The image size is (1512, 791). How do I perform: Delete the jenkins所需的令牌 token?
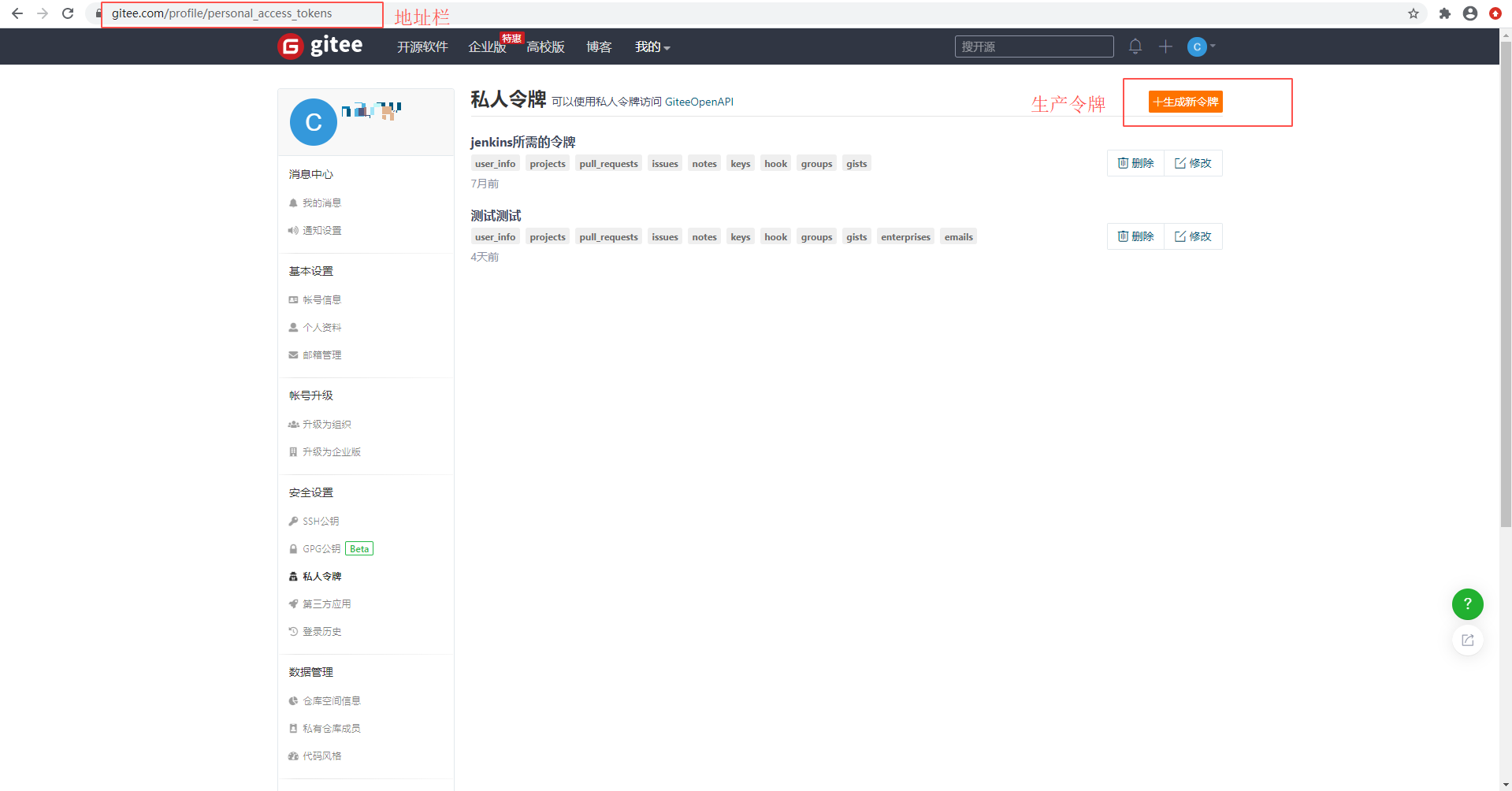point(1135,163)
